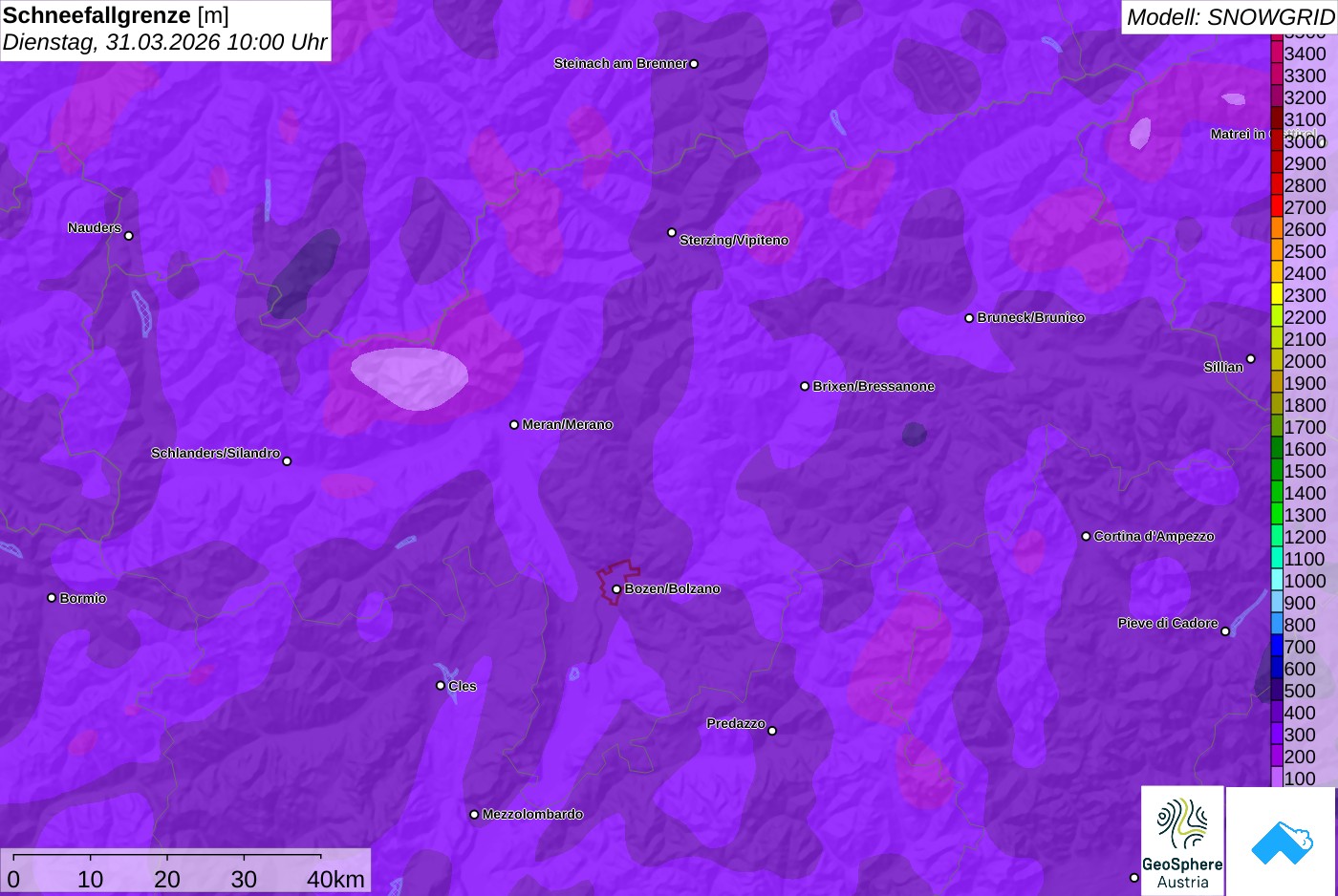Click the legend value "2000"

[x=1305, y=361]
